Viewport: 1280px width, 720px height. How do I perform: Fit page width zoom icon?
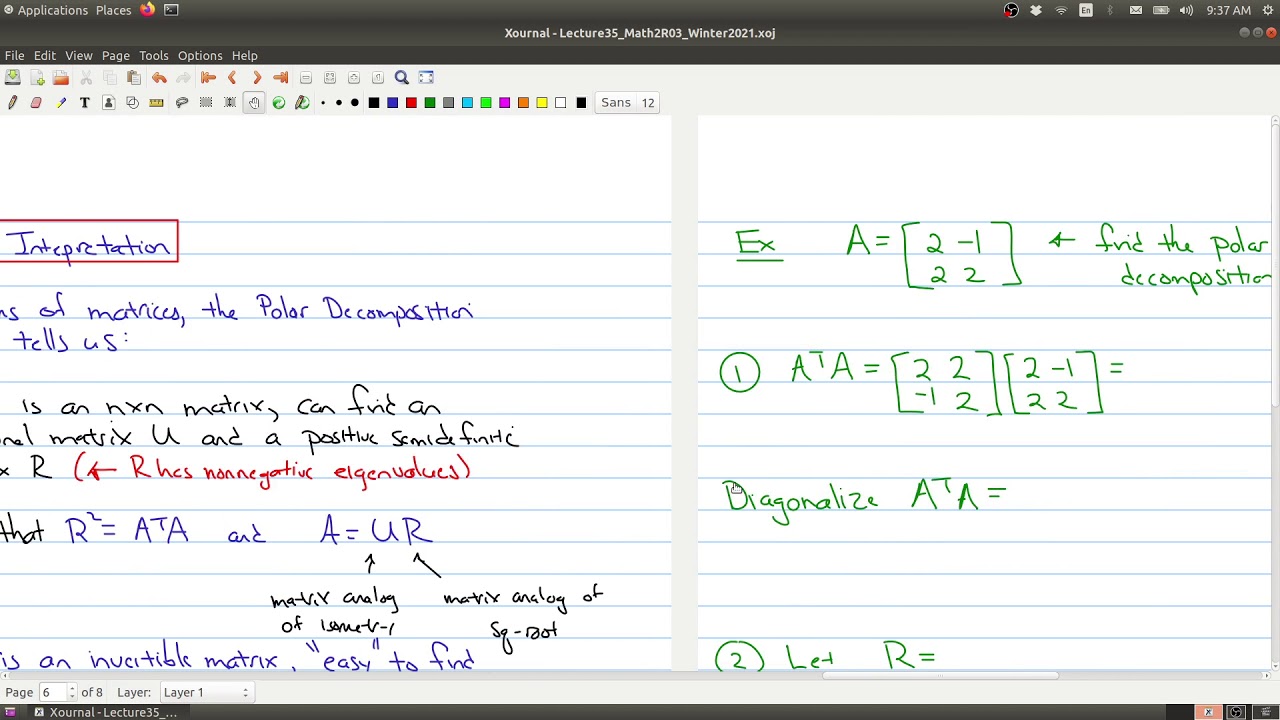click(329, 78)
